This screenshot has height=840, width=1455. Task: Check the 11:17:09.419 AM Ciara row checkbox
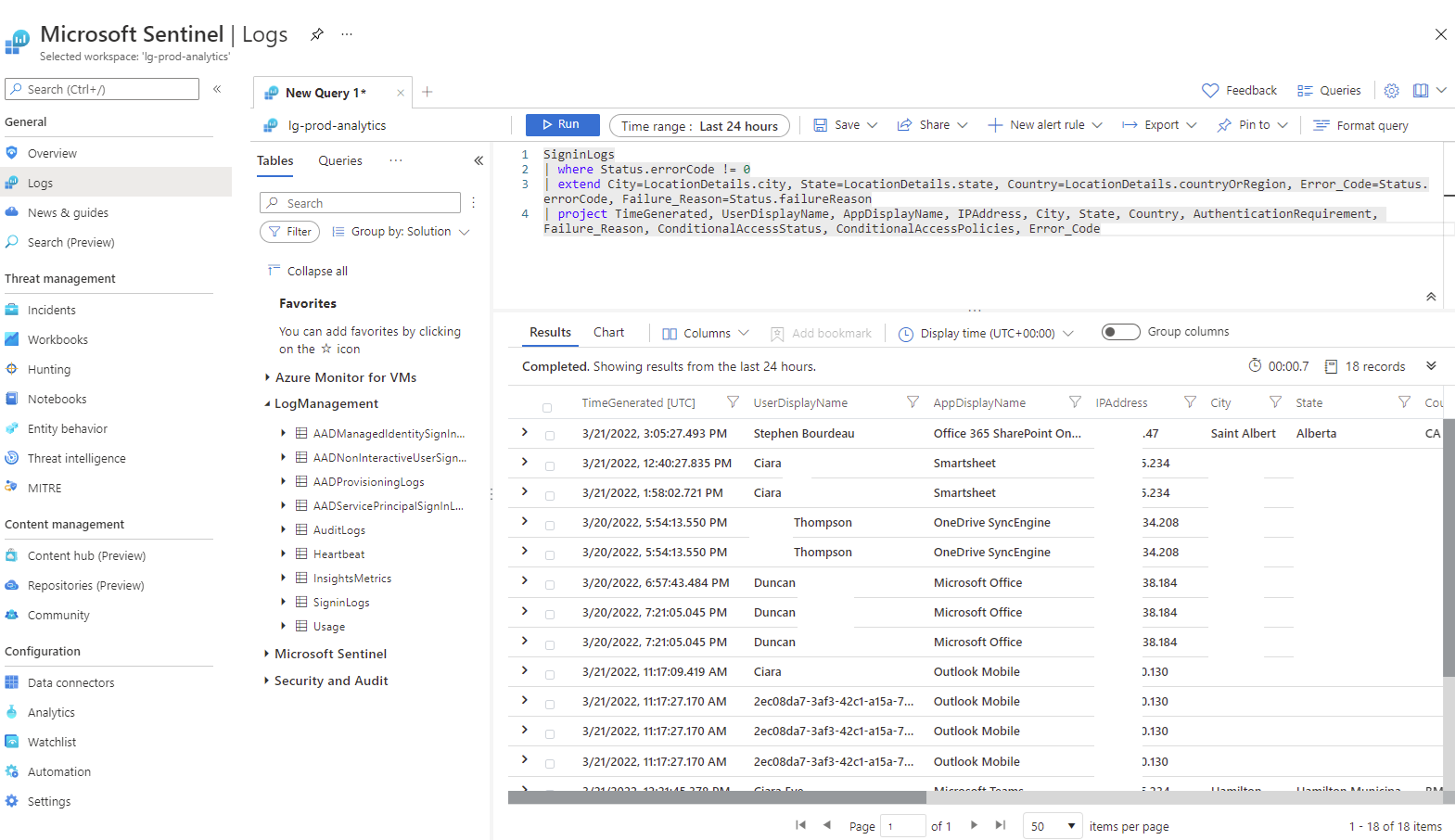pyautogui.click(x=550, y=674)
